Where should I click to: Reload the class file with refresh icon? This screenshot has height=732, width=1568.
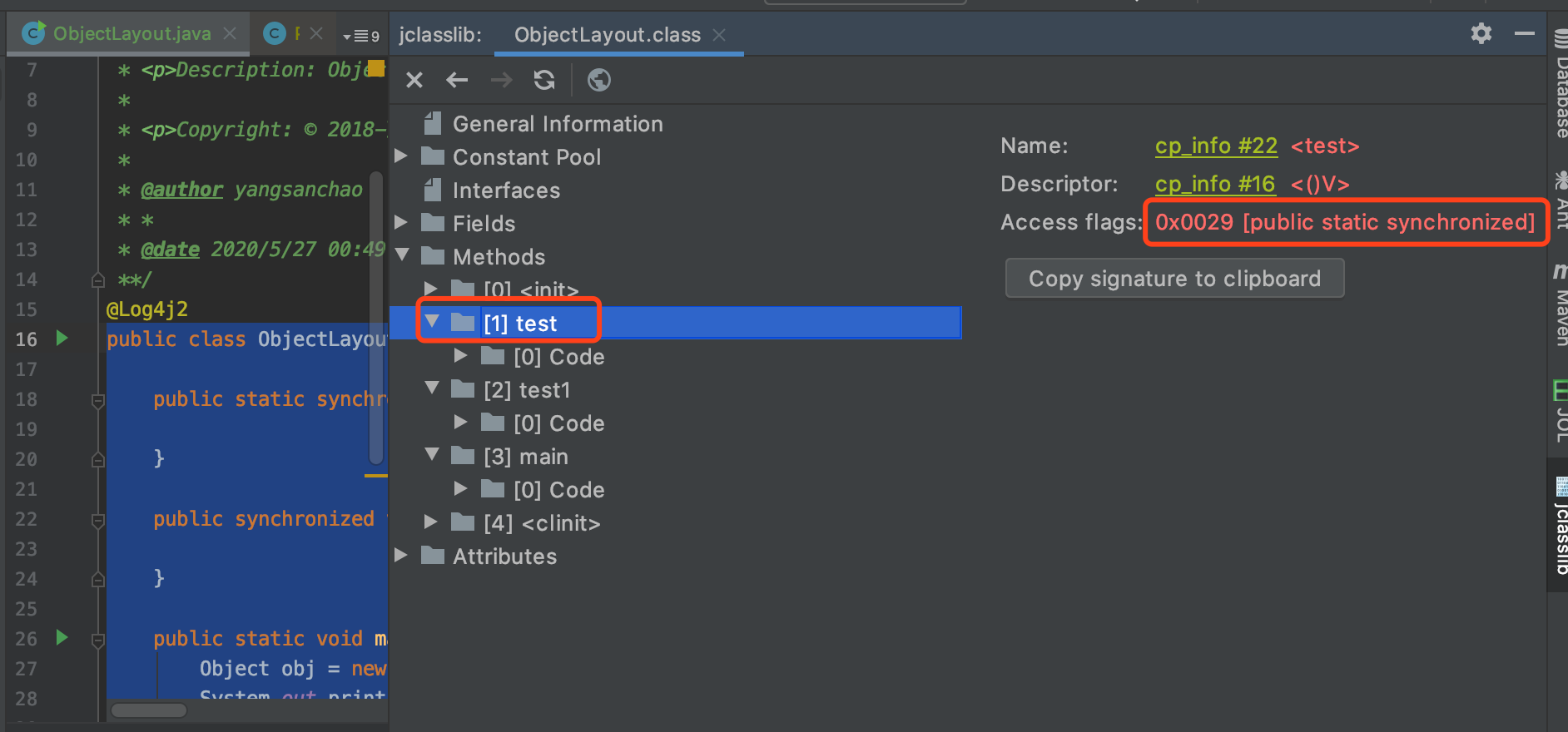click(x=544, y=80)
